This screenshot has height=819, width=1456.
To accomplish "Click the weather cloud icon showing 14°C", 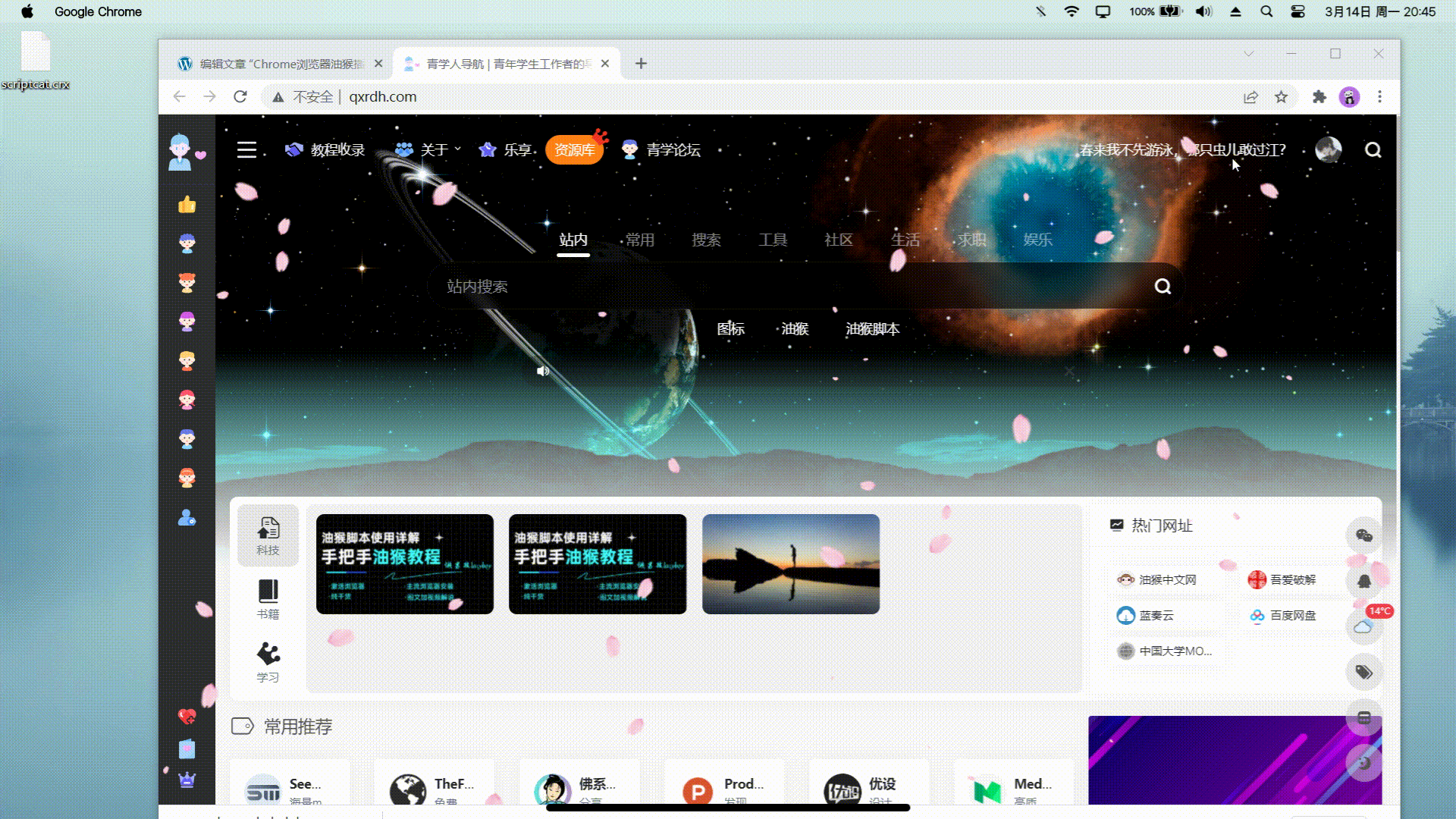I will [1363, 626].
